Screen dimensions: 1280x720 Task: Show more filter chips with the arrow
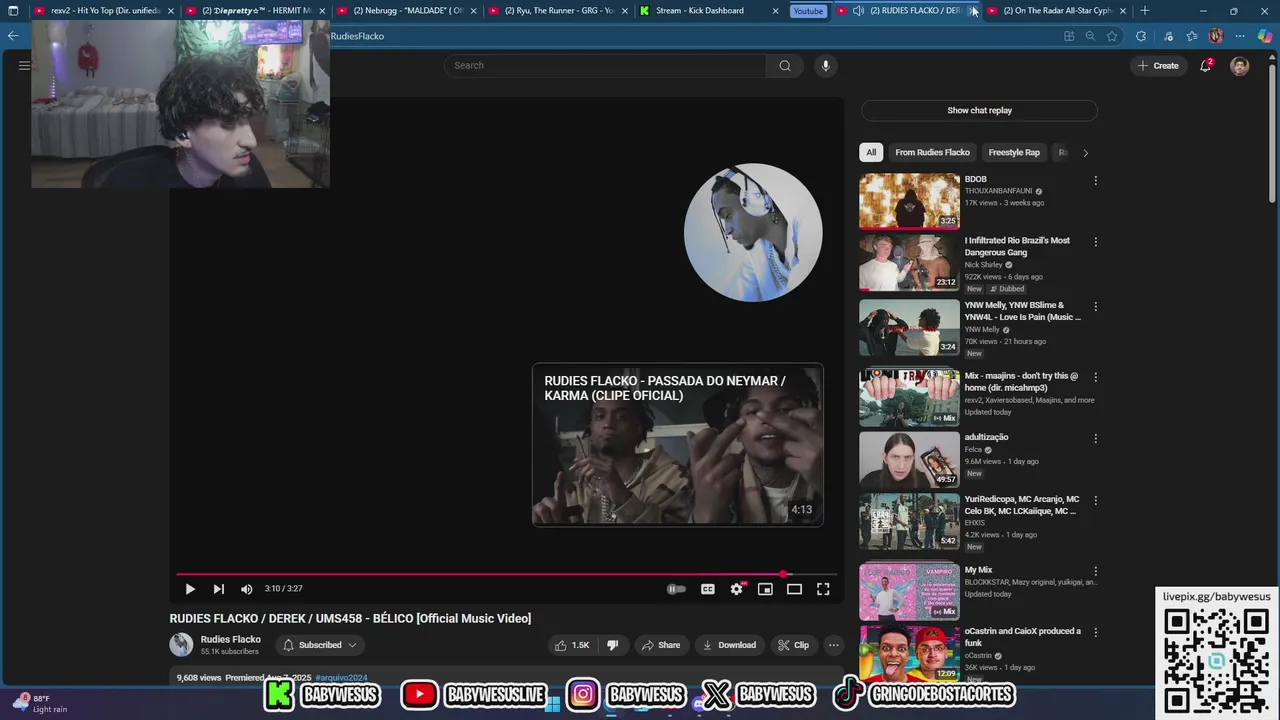pyautogui.click(x=1085, y=153)
